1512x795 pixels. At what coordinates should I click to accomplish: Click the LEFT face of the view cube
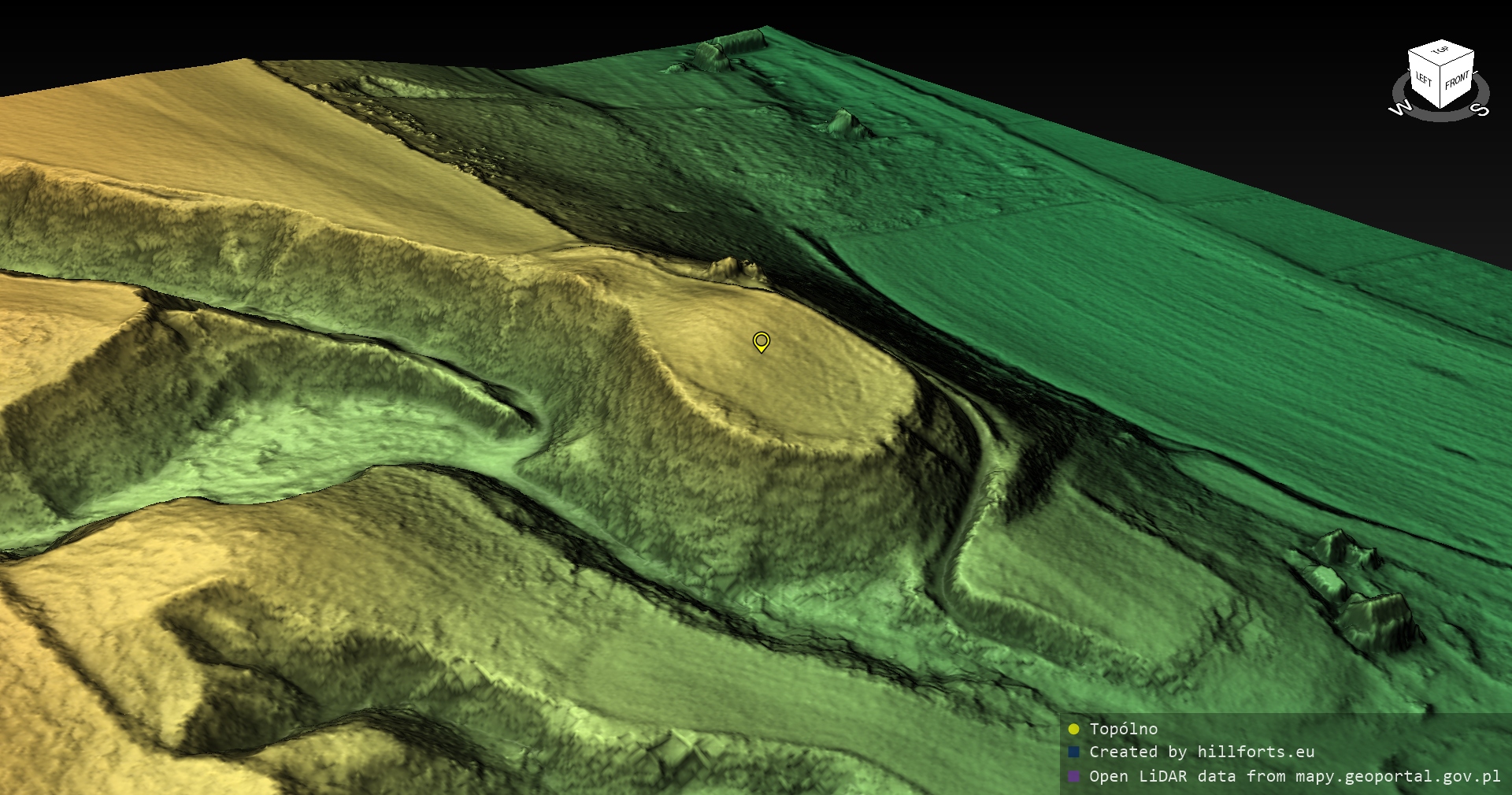click(x=1424, y=80)
